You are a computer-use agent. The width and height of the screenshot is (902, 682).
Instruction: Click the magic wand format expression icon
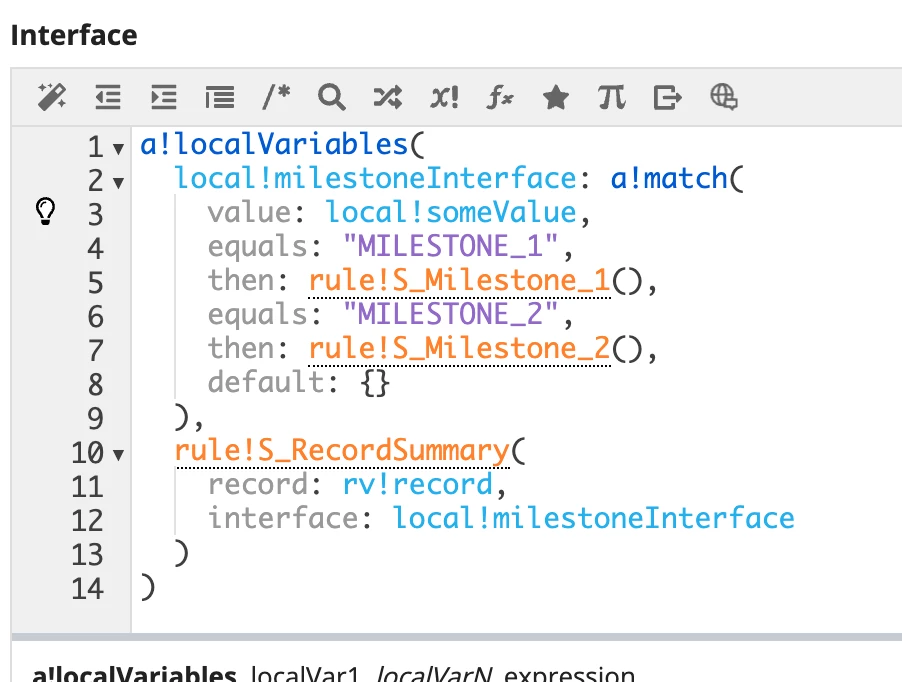(52, 97)
